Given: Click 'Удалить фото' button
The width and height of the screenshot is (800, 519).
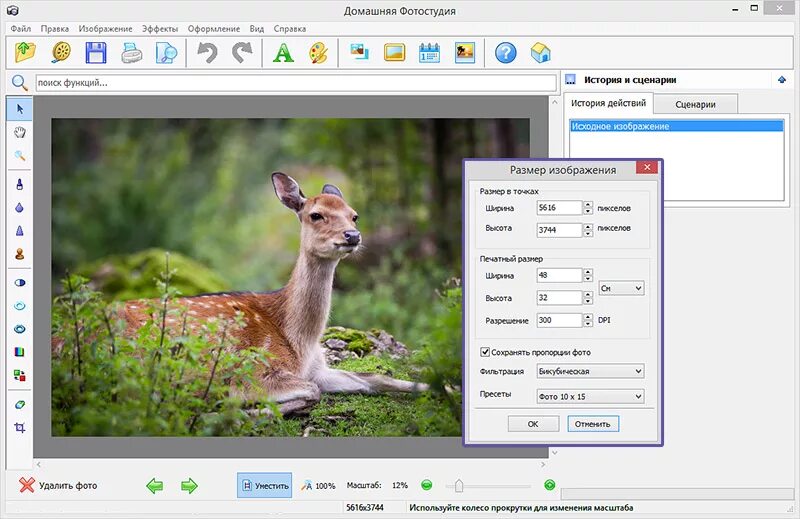Looking at the screenshot, I should (58, 485).
